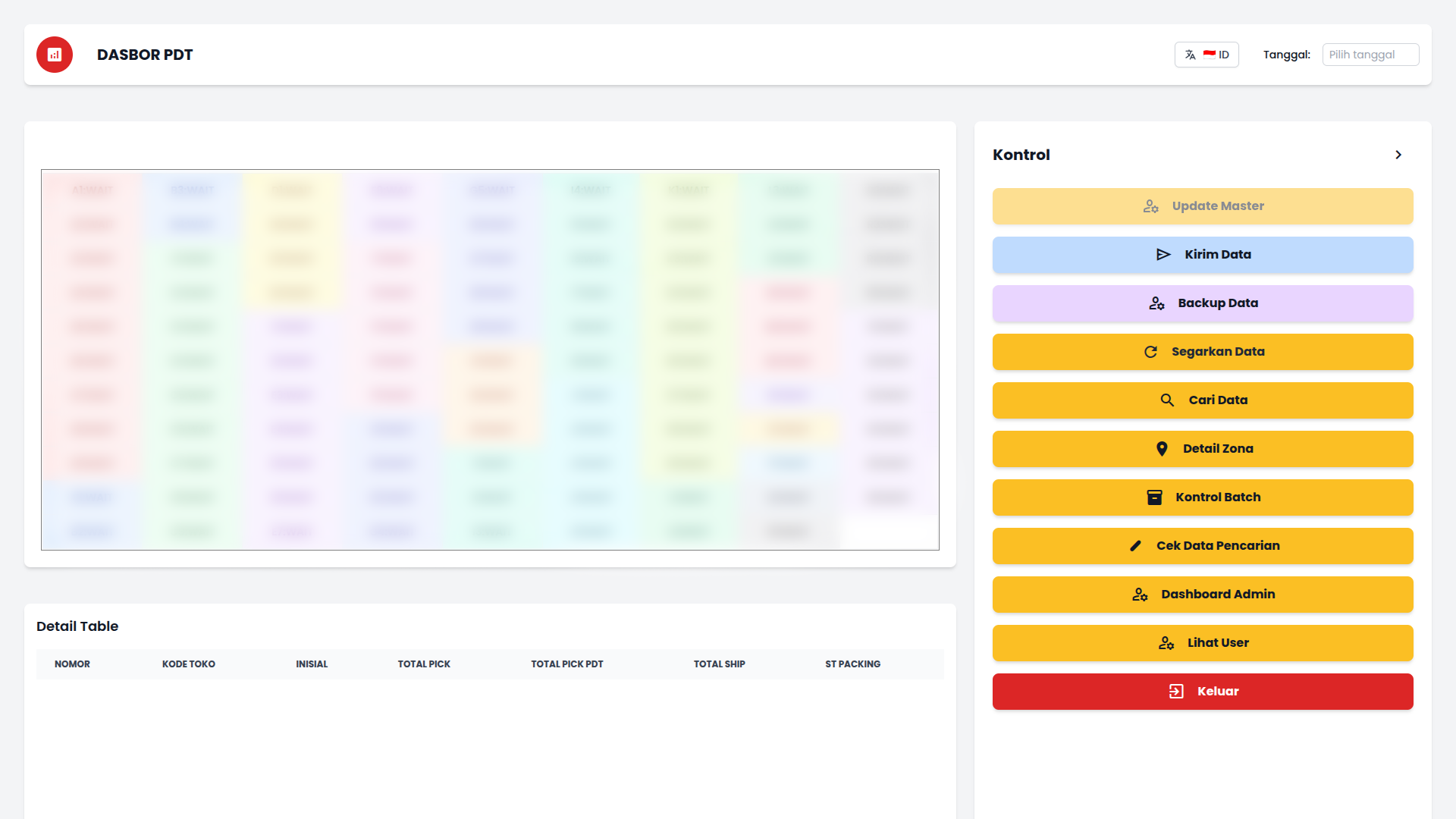Click the ST PACKING column header

[853, 664]
